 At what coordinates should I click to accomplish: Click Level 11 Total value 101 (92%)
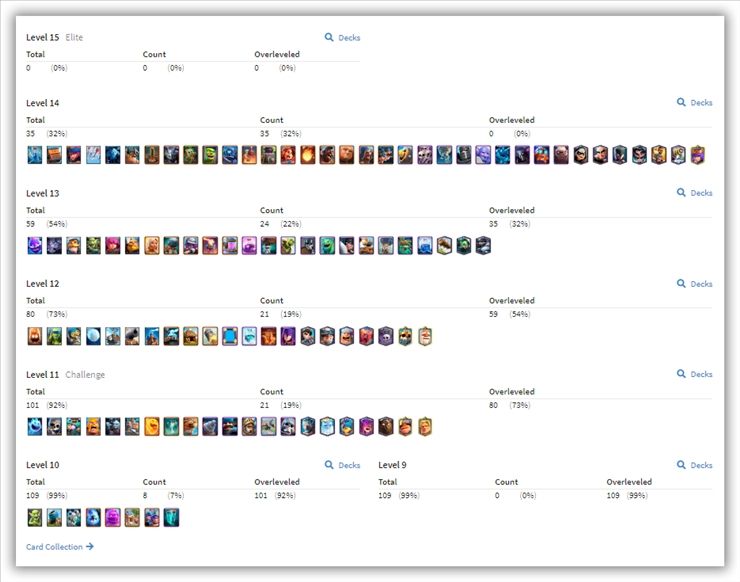click(x=47, y=405)
